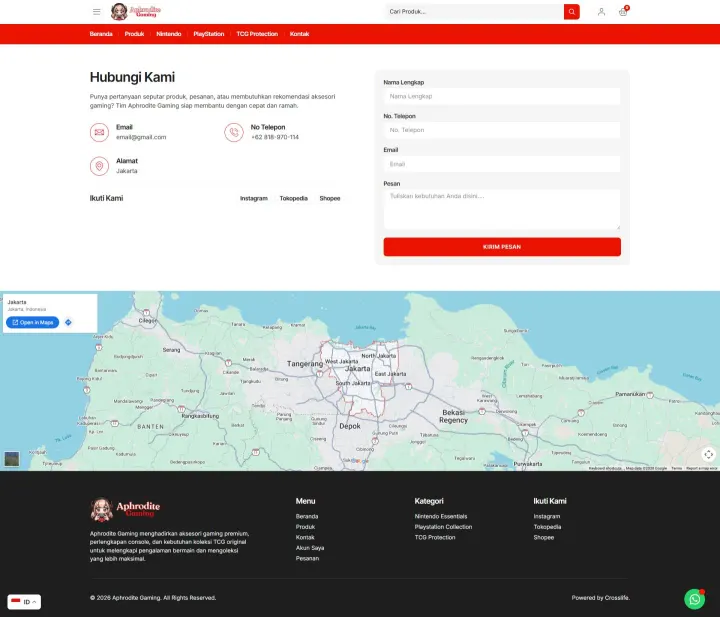This screenshot has width=720, height=617.
Task: Click footer Produk menu link
Action: pyautogui.click(x=305, y=527)
